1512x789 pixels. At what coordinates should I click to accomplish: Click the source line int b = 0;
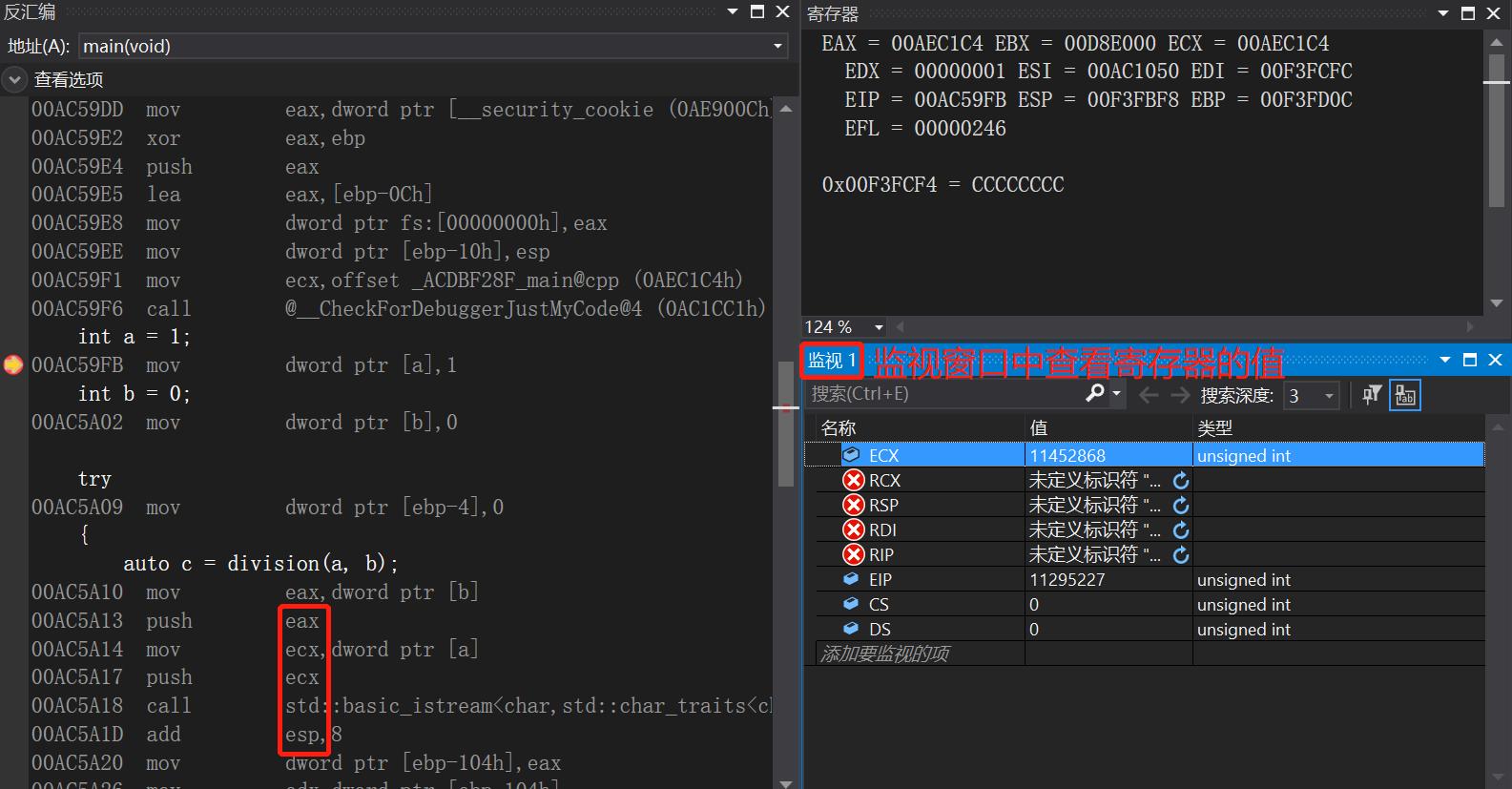pos(135,394)
